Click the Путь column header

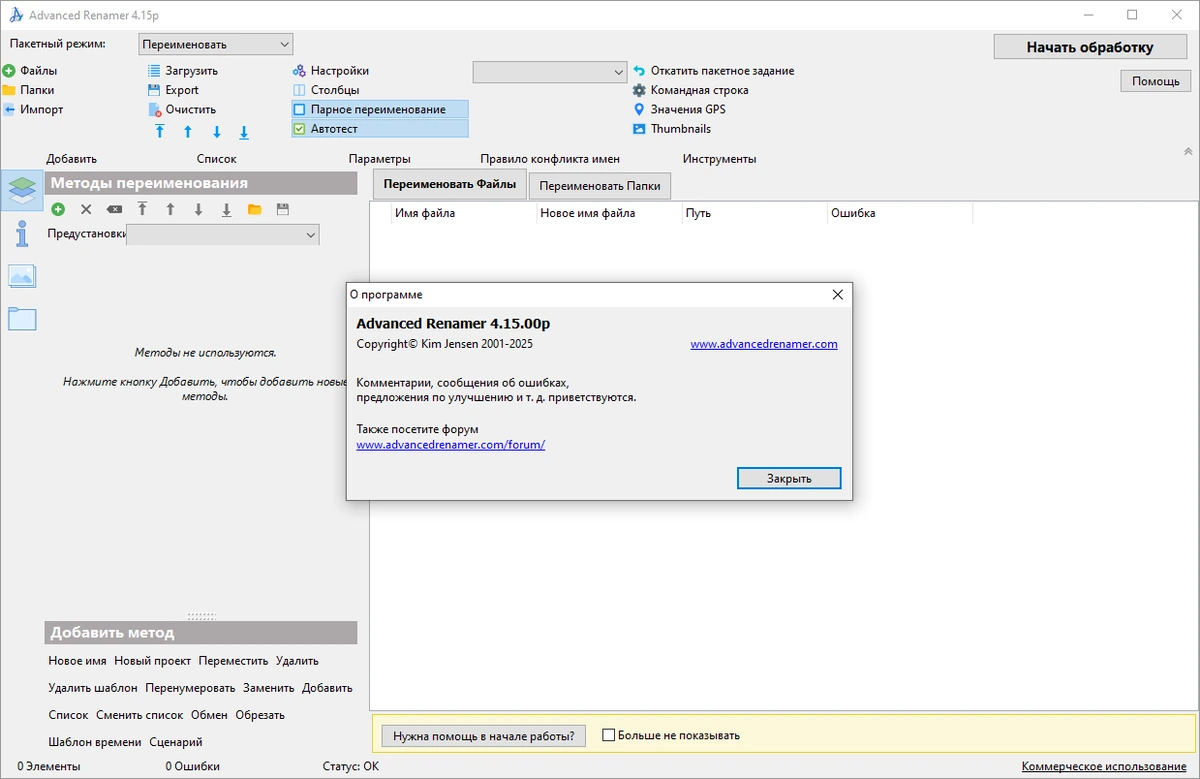(x=754, y=213)
